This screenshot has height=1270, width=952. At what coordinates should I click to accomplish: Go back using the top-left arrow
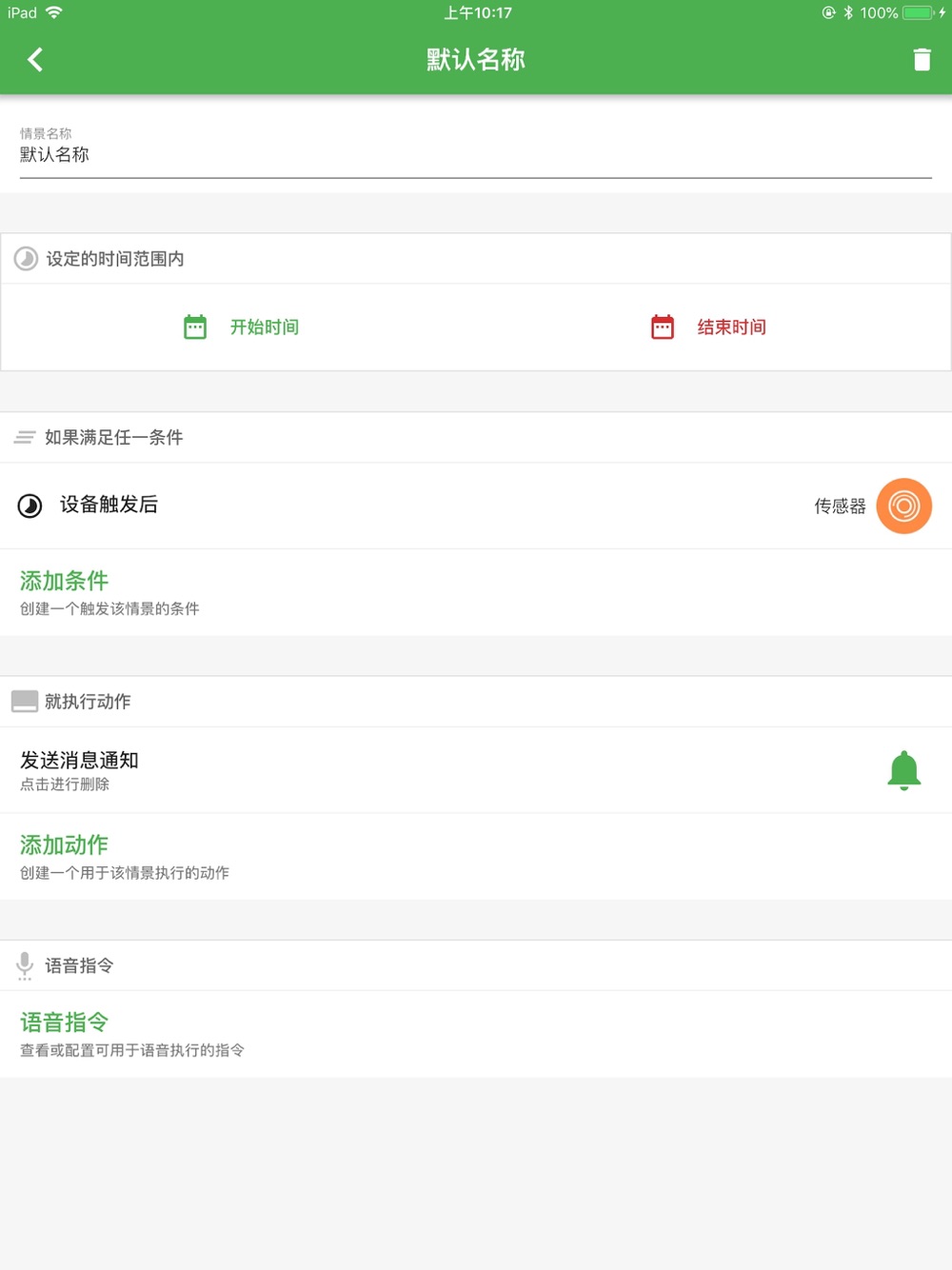35,60
